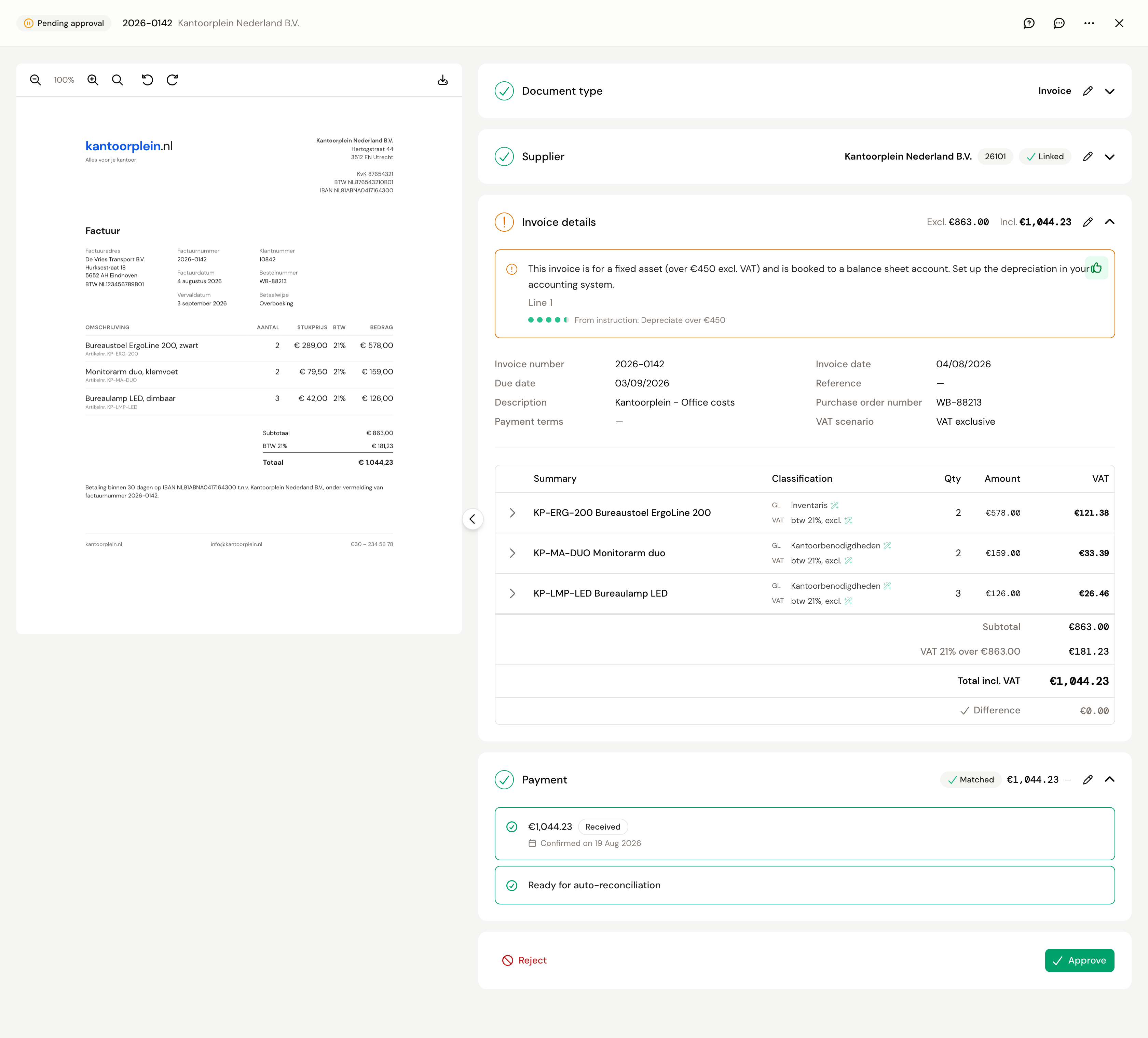Click the Total incl. VAT amount €1,044.23
1148x1038 pixels.
click(1079, 681)
